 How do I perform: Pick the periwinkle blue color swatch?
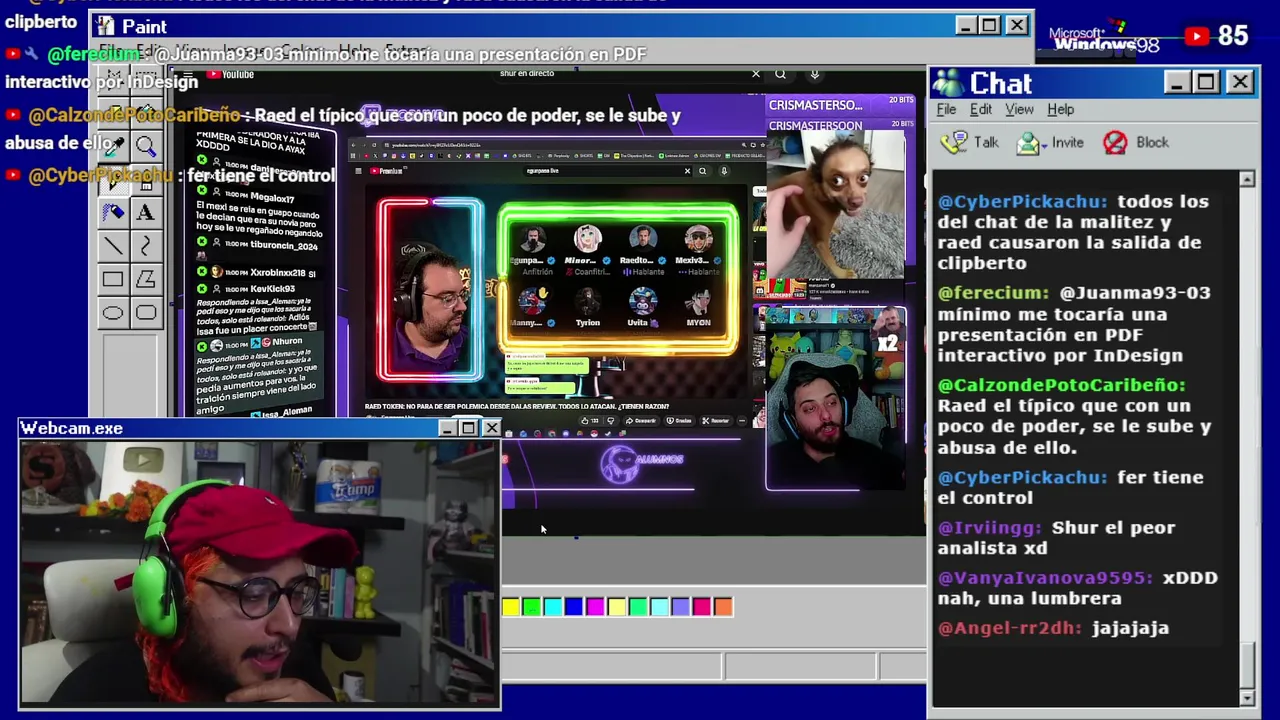point(680,606)
